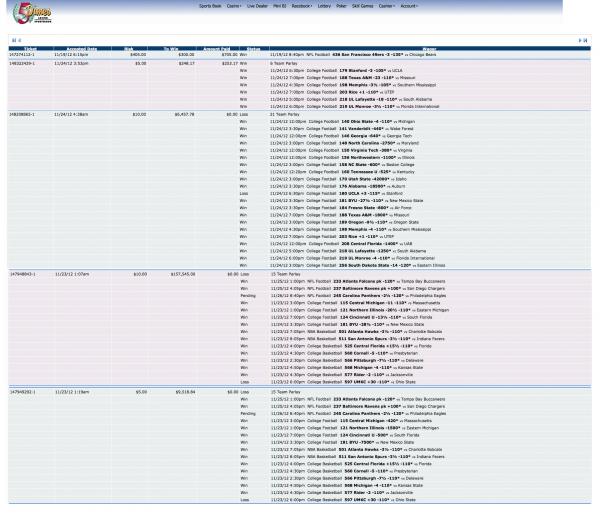Open the Casino dropdown menu

[x=234, y=6]
